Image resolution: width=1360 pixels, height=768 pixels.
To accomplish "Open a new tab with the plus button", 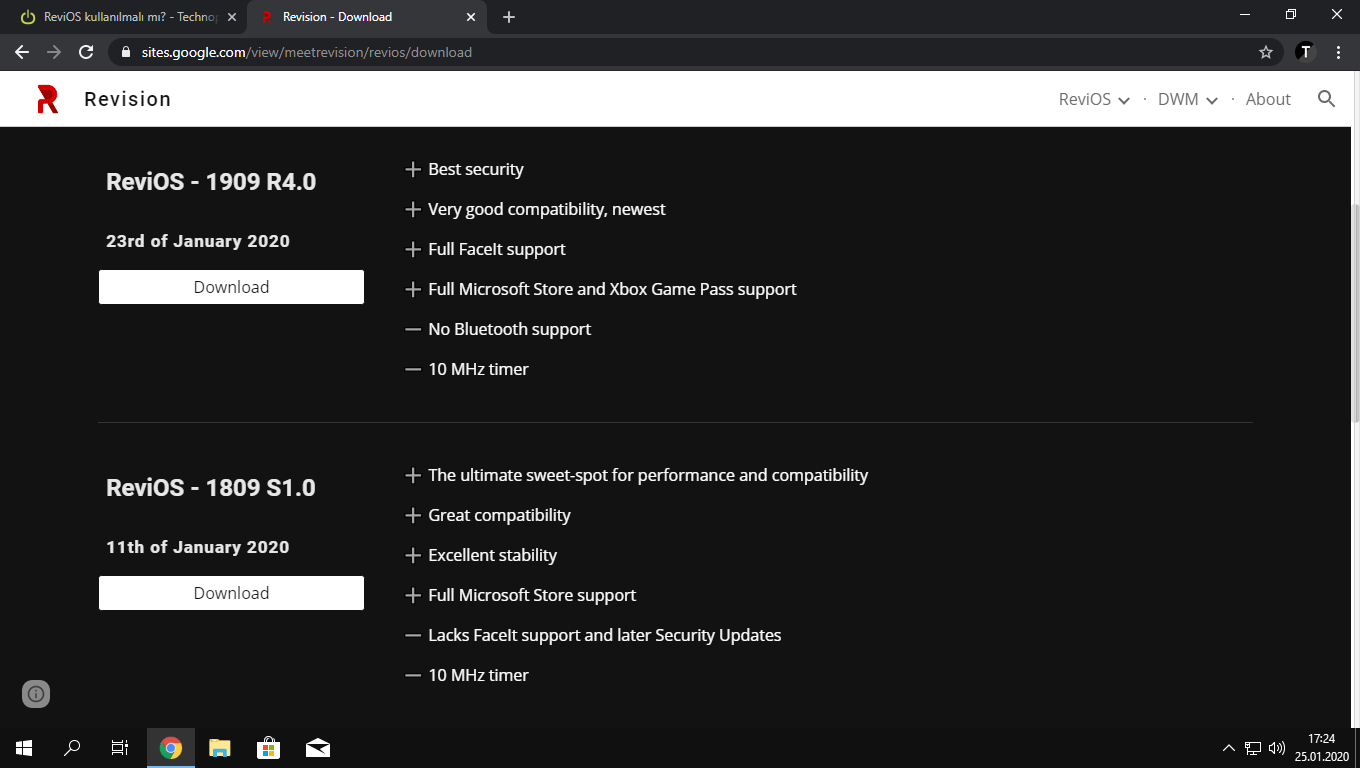I will tap(509, 17).
